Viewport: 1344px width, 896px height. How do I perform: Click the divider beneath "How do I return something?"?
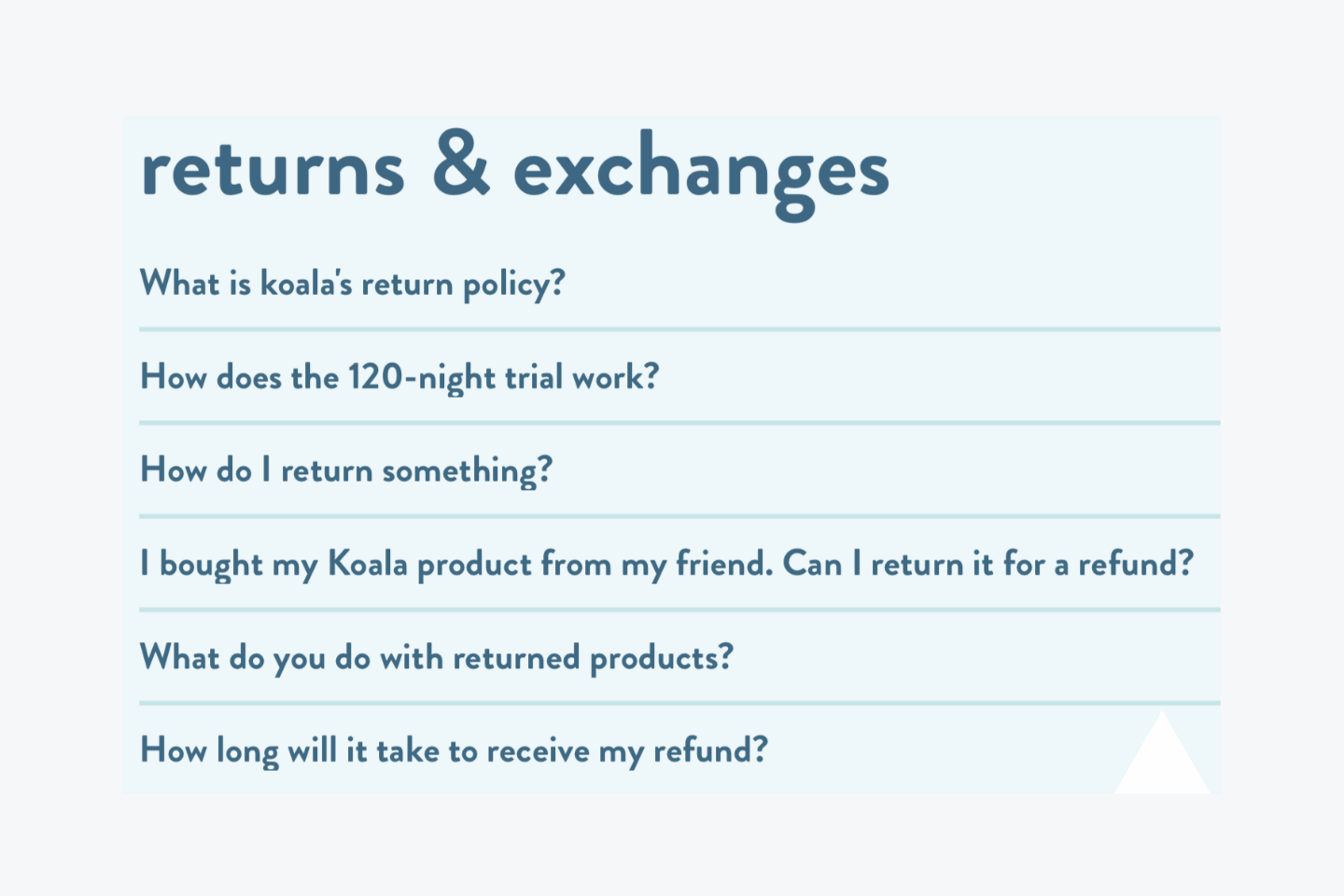(x=679, y=516)
